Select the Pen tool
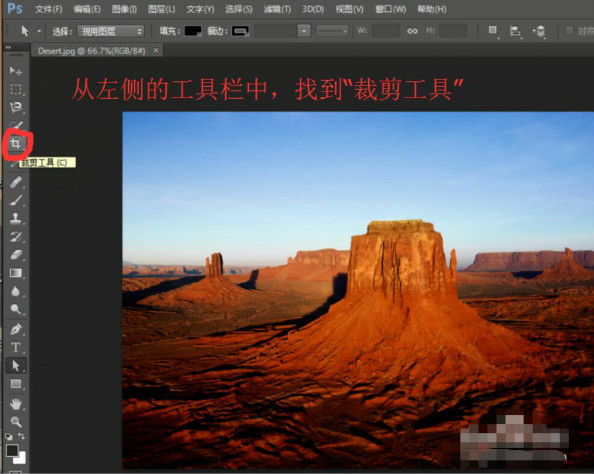The height and width of the screenshot is (474, 594). pos(16,329)
